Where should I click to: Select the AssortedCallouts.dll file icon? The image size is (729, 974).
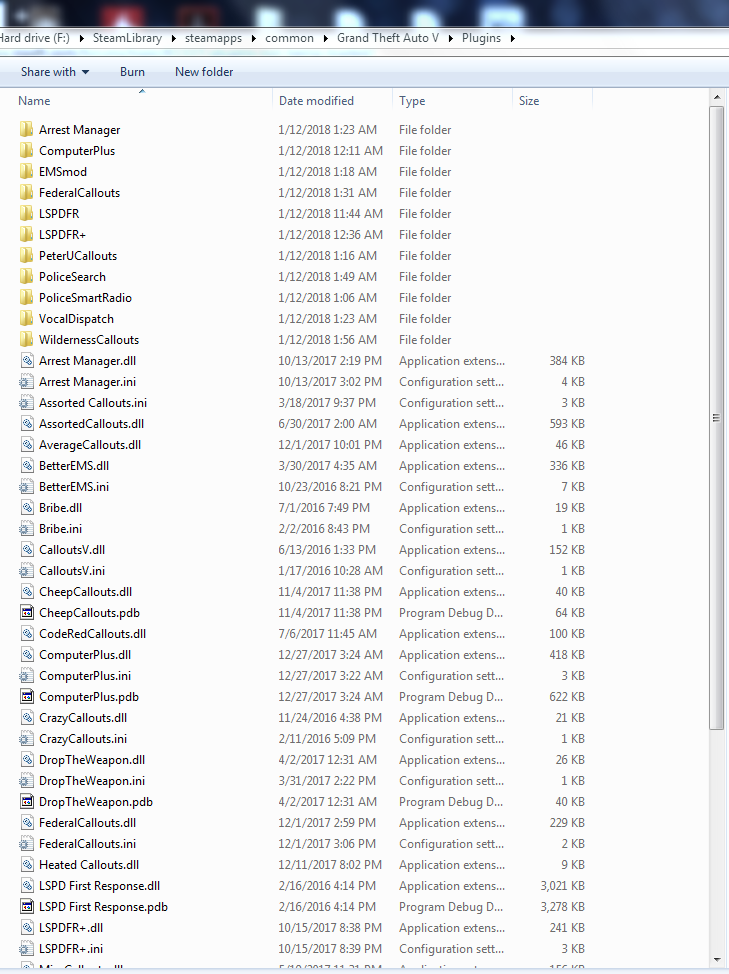coord(27,424)
